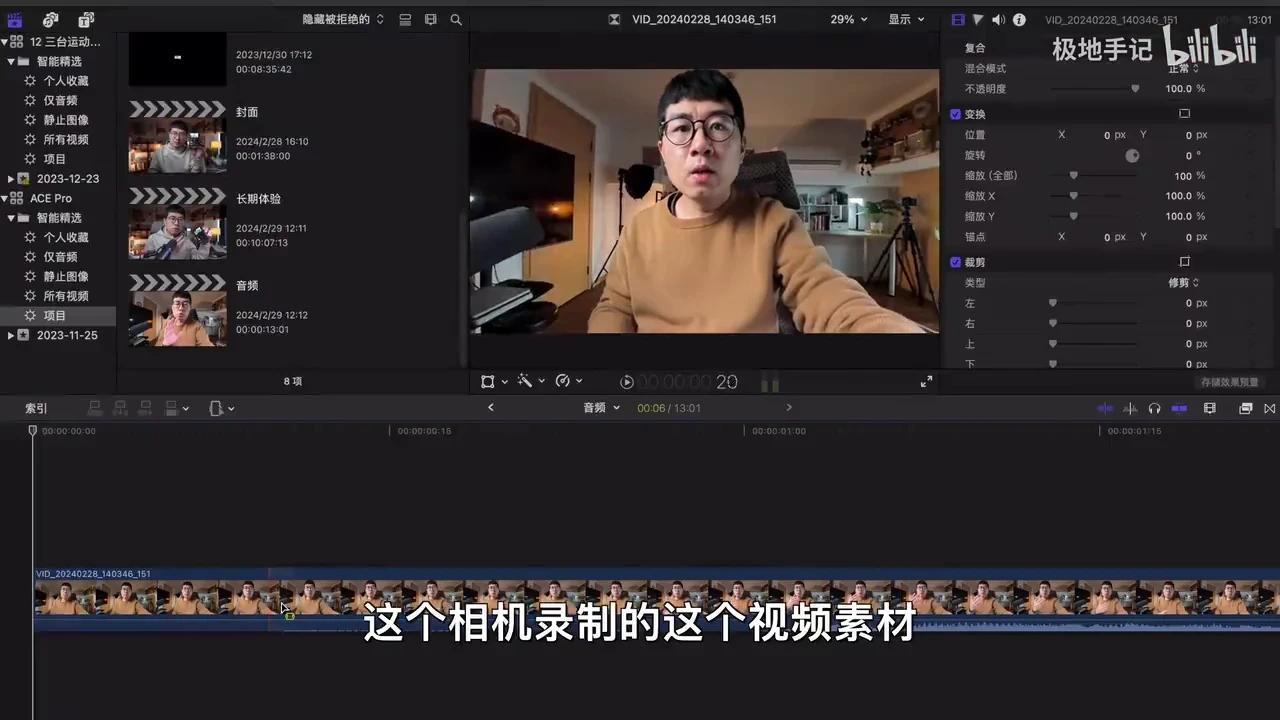Open the Libraries sidebar clapperboard icon

tap(15, 19)
